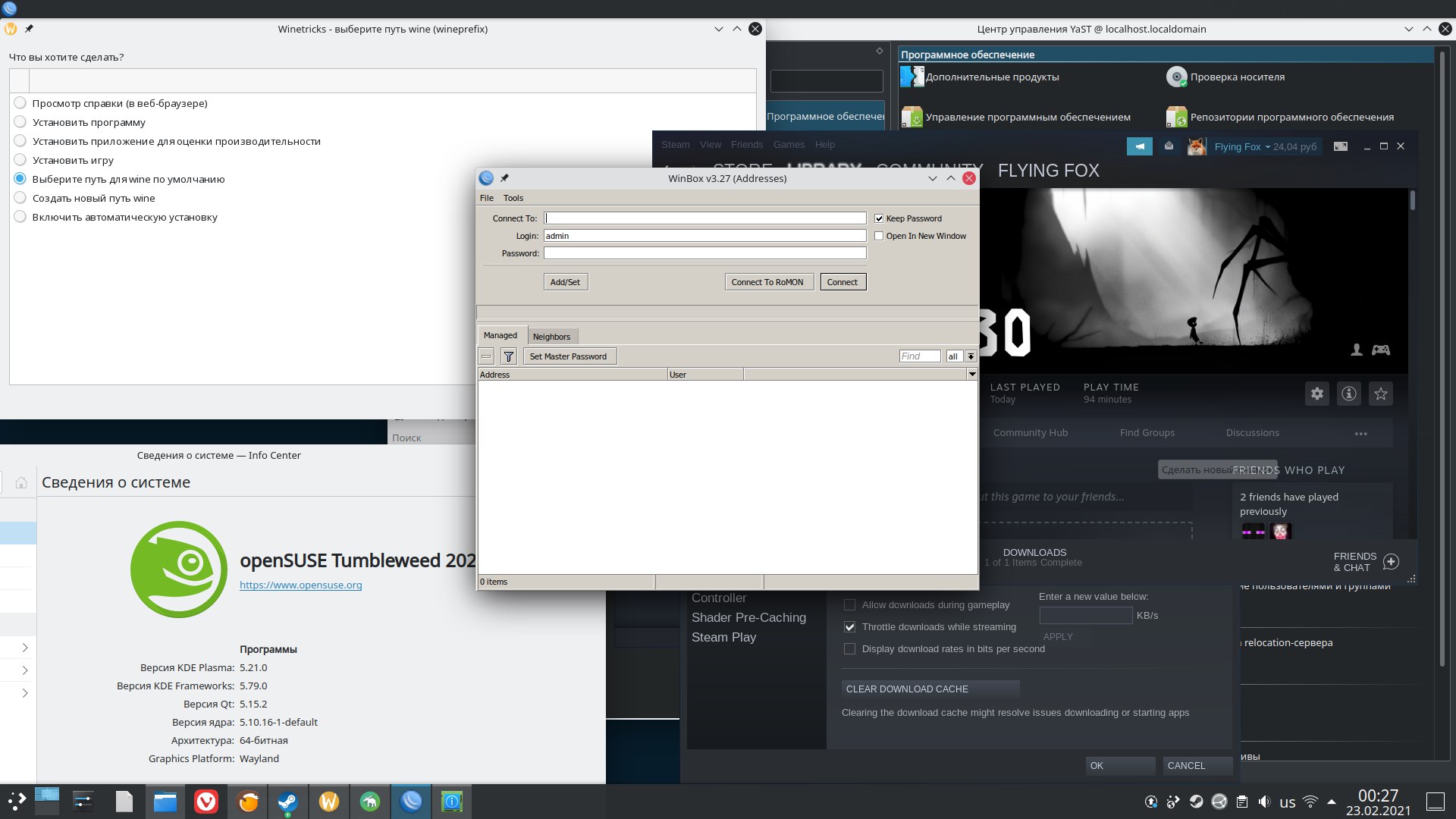Viewport: 1456px width, 819px height.
Task: Click the remove (minus) button in WinBox
Action: point(486,356)
